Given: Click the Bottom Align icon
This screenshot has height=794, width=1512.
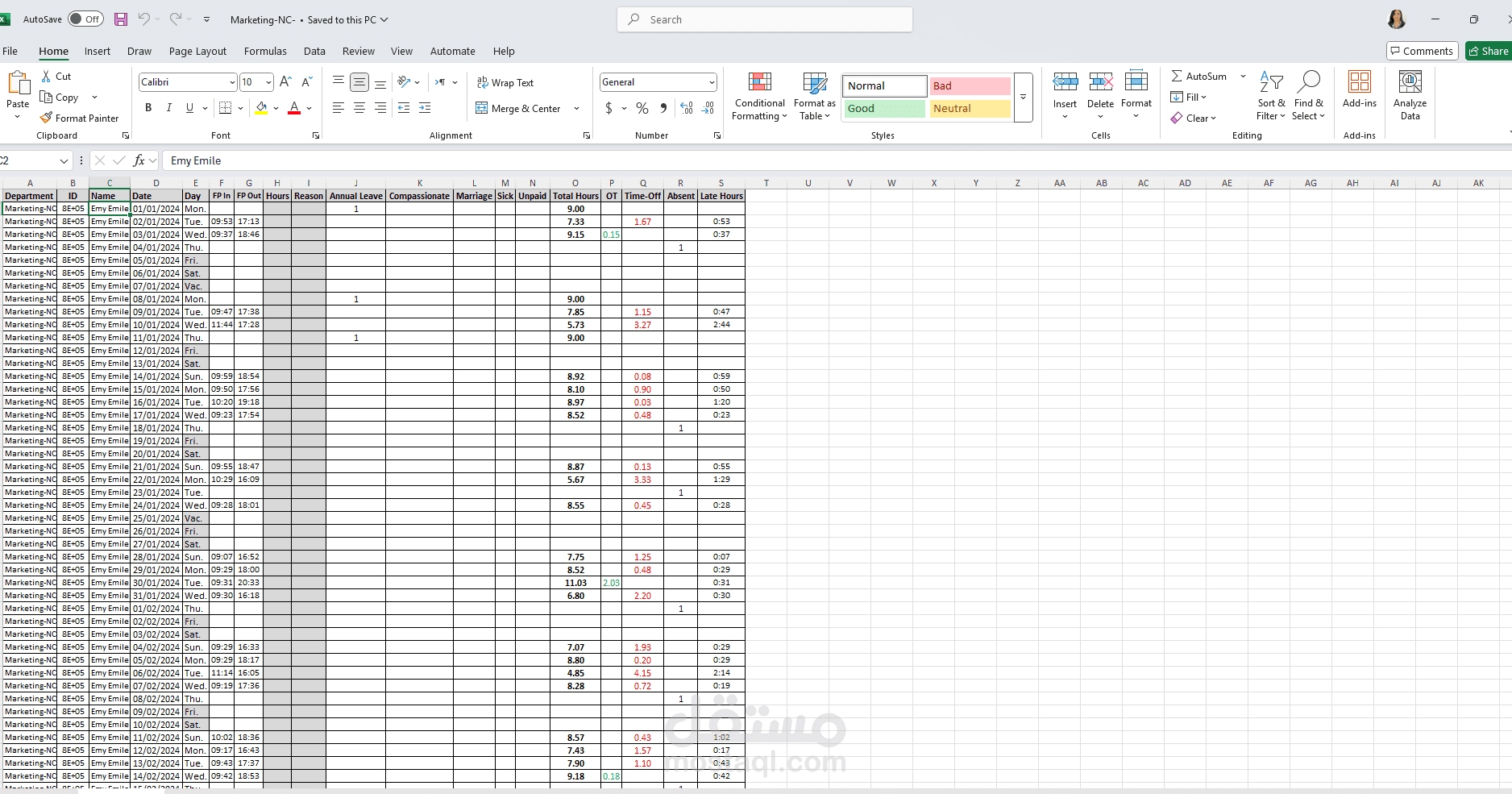Looking at the screenshot, I should coord(380,82).
